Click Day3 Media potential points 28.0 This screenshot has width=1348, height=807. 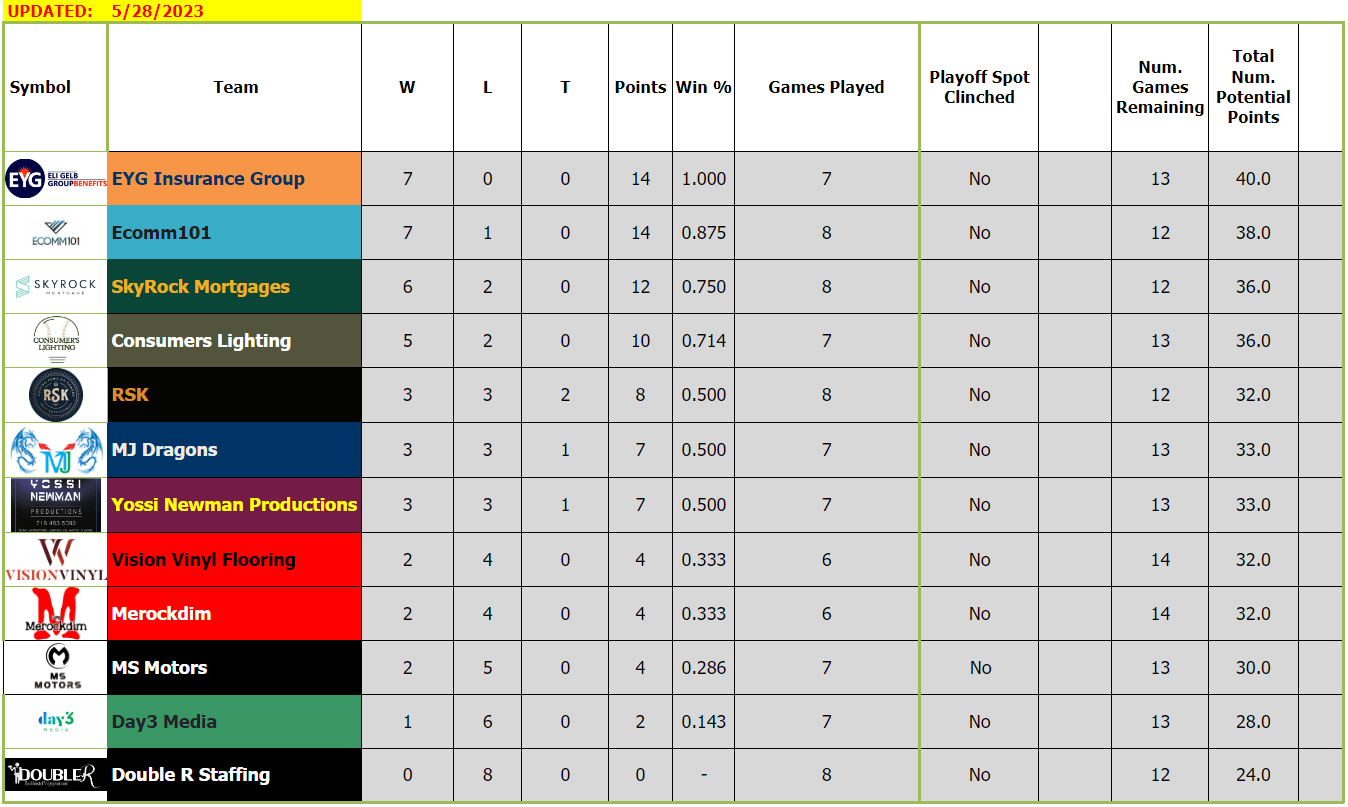(1253, 722)
